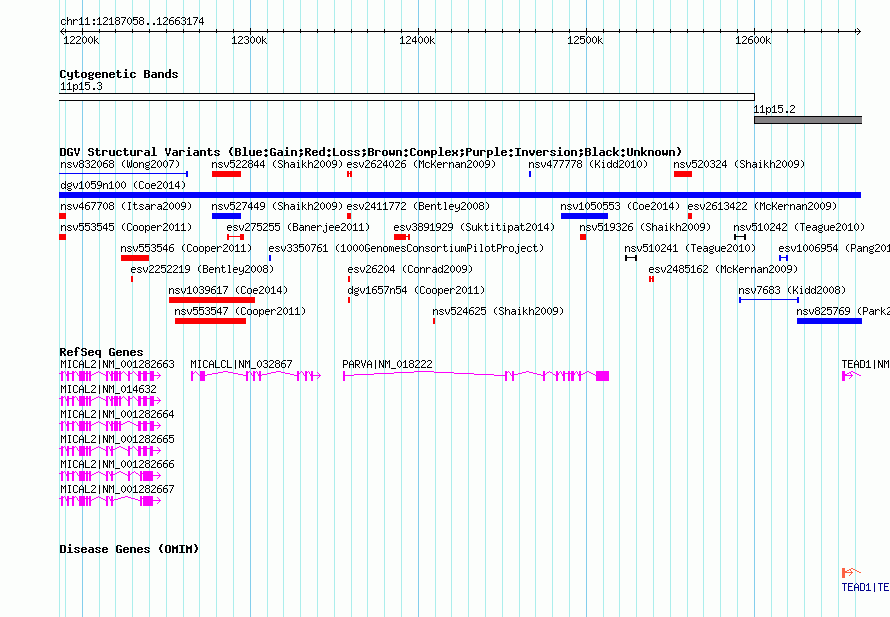Select the nsv553546 red loss bar
Screen dimensions: 890x617
pos(135,258)
